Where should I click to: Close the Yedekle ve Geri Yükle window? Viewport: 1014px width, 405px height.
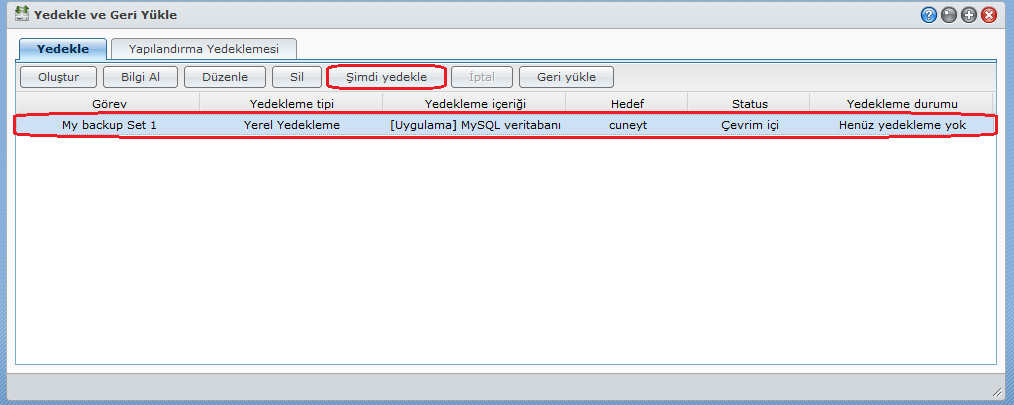point(989,15)
